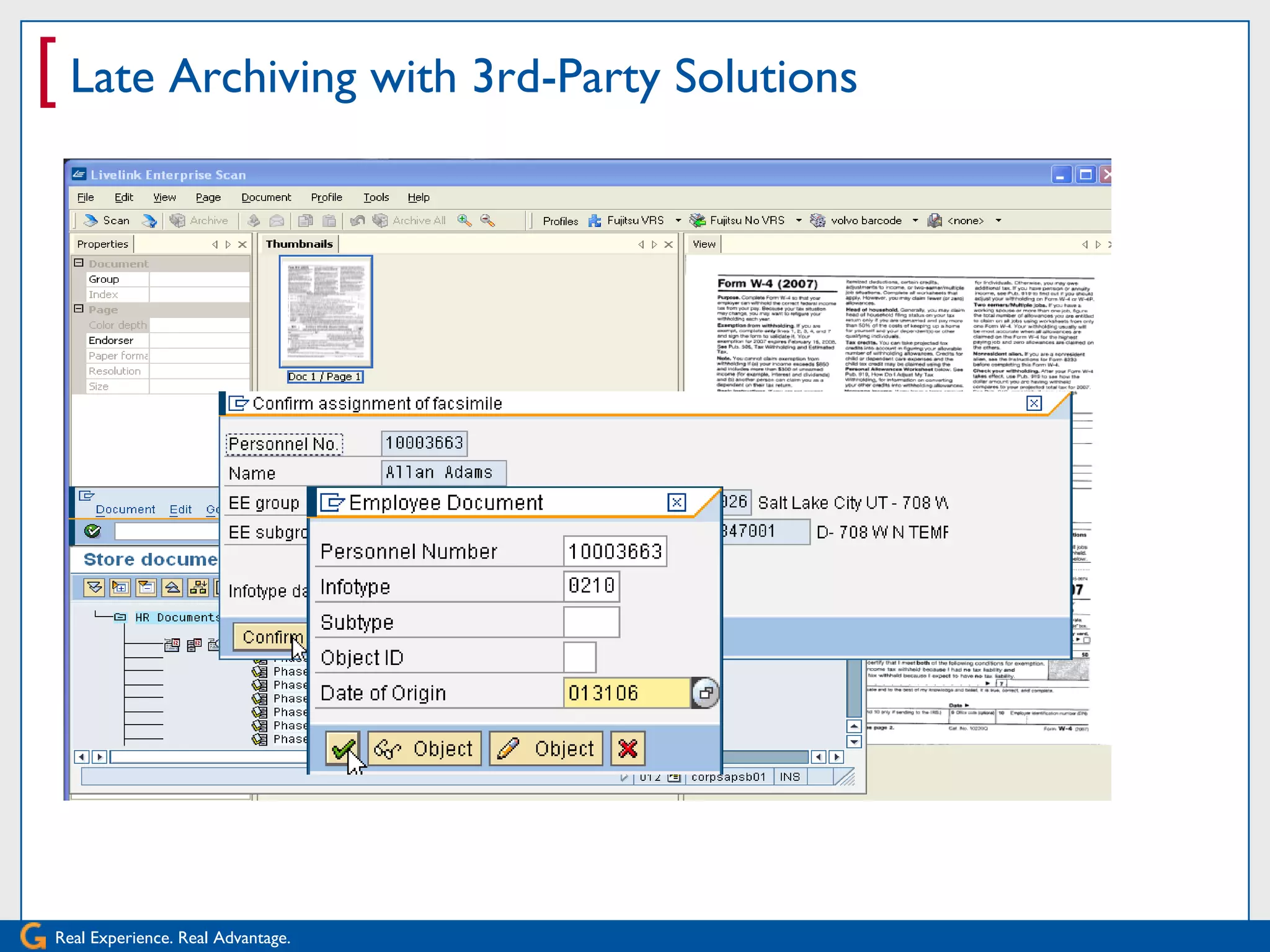1270x952 pixels.
Task: Click the green checkmark continue button
Action: click(342, 749)
